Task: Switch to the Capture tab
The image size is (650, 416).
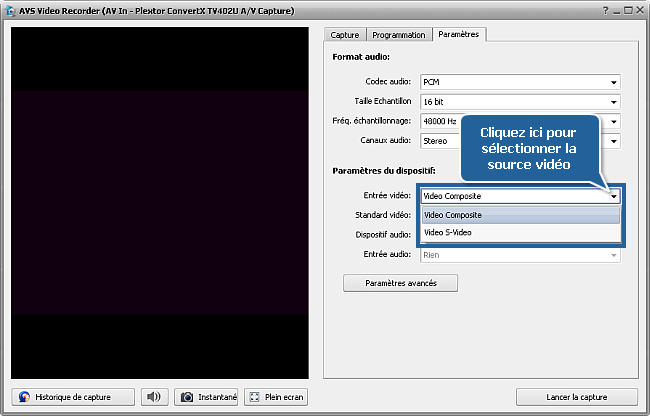Action: pos(344,35)
